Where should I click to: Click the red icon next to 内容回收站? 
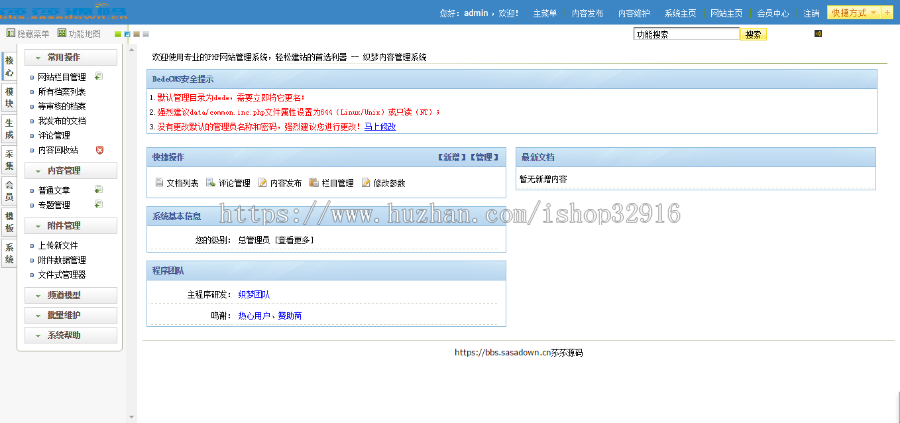(99, 150)
